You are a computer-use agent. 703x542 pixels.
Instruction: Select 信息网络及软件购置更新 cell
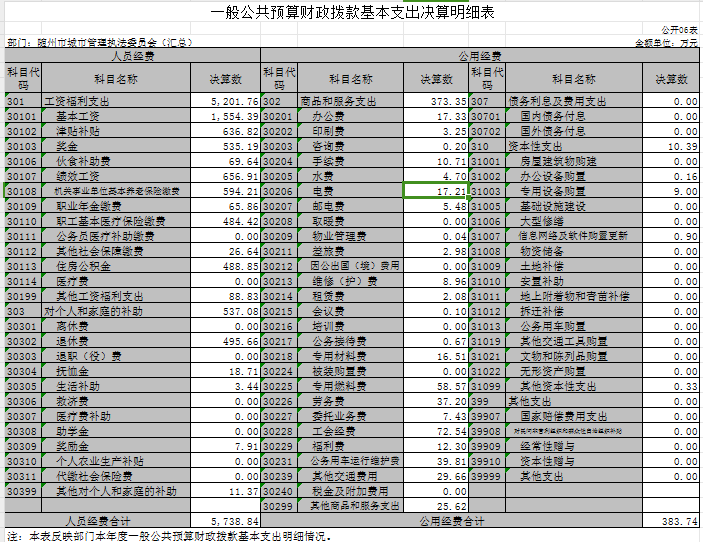[x=574, y=236]
